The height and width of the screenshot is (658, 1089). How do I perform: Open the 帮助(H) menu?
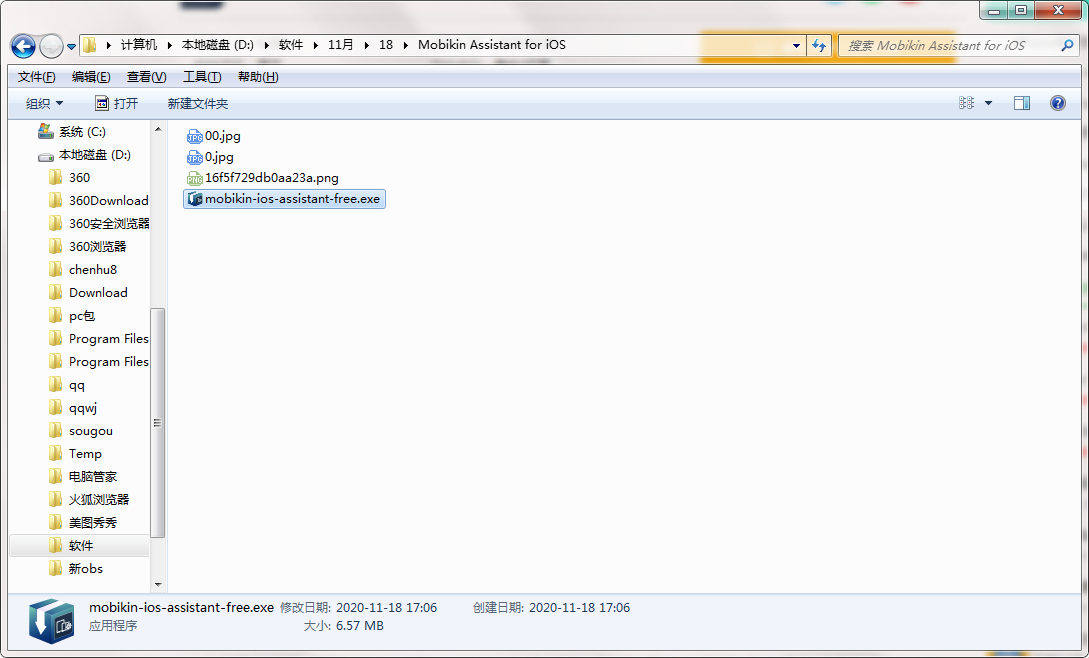(258, 76)
